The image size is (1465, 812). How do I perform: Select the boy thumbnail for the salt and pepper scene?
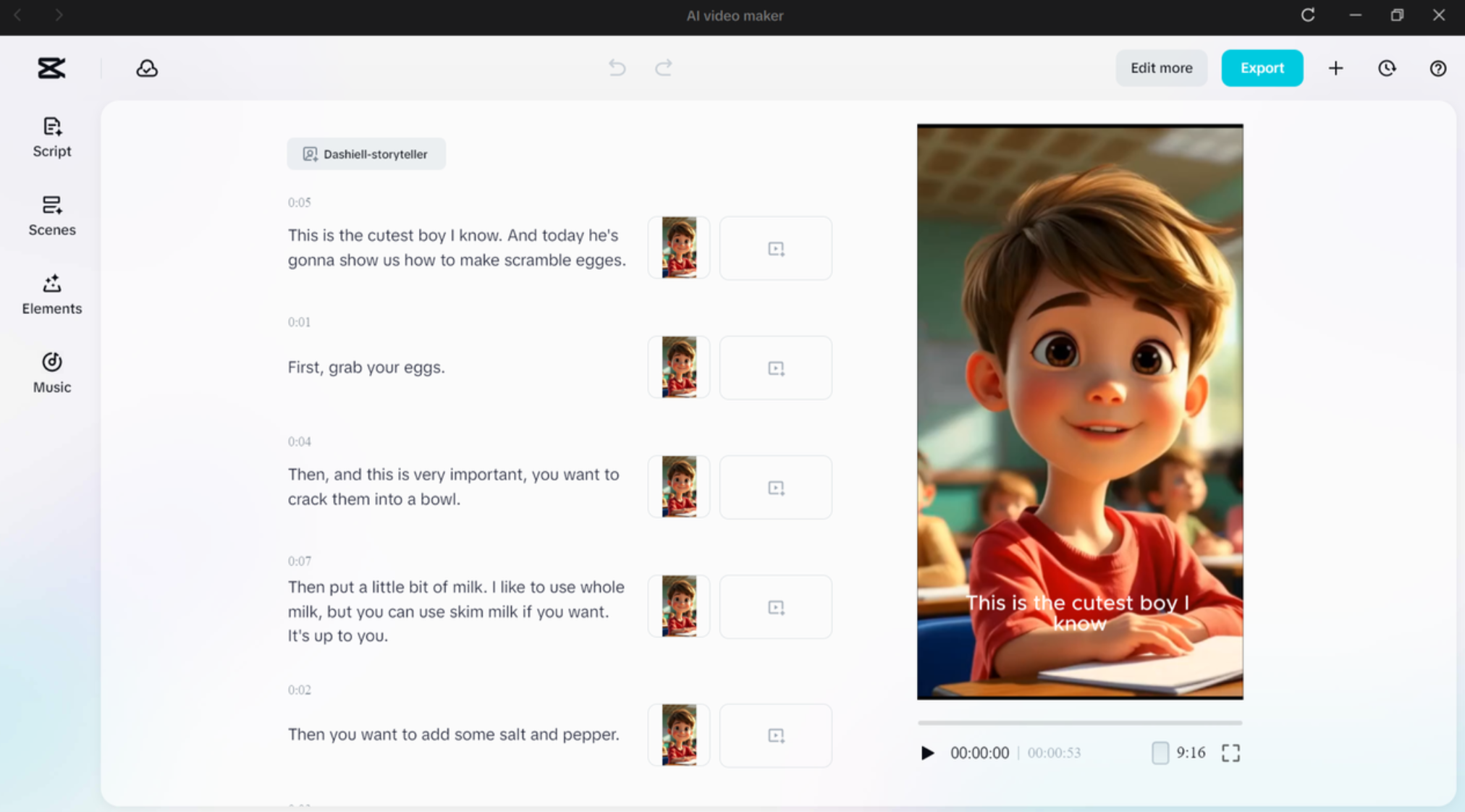(679, 735)
